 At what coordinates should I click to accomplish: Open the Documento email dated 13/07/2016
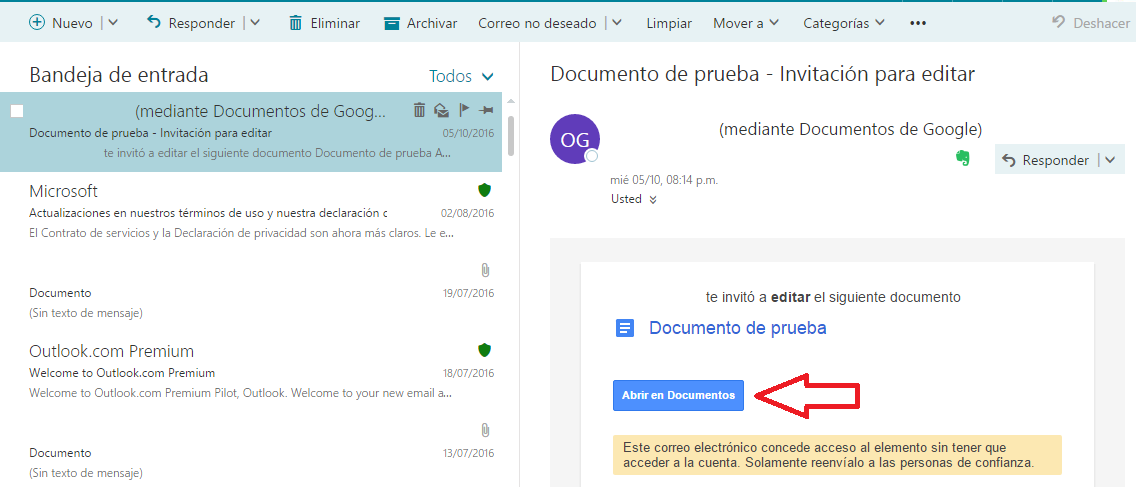tap(251, 449)
